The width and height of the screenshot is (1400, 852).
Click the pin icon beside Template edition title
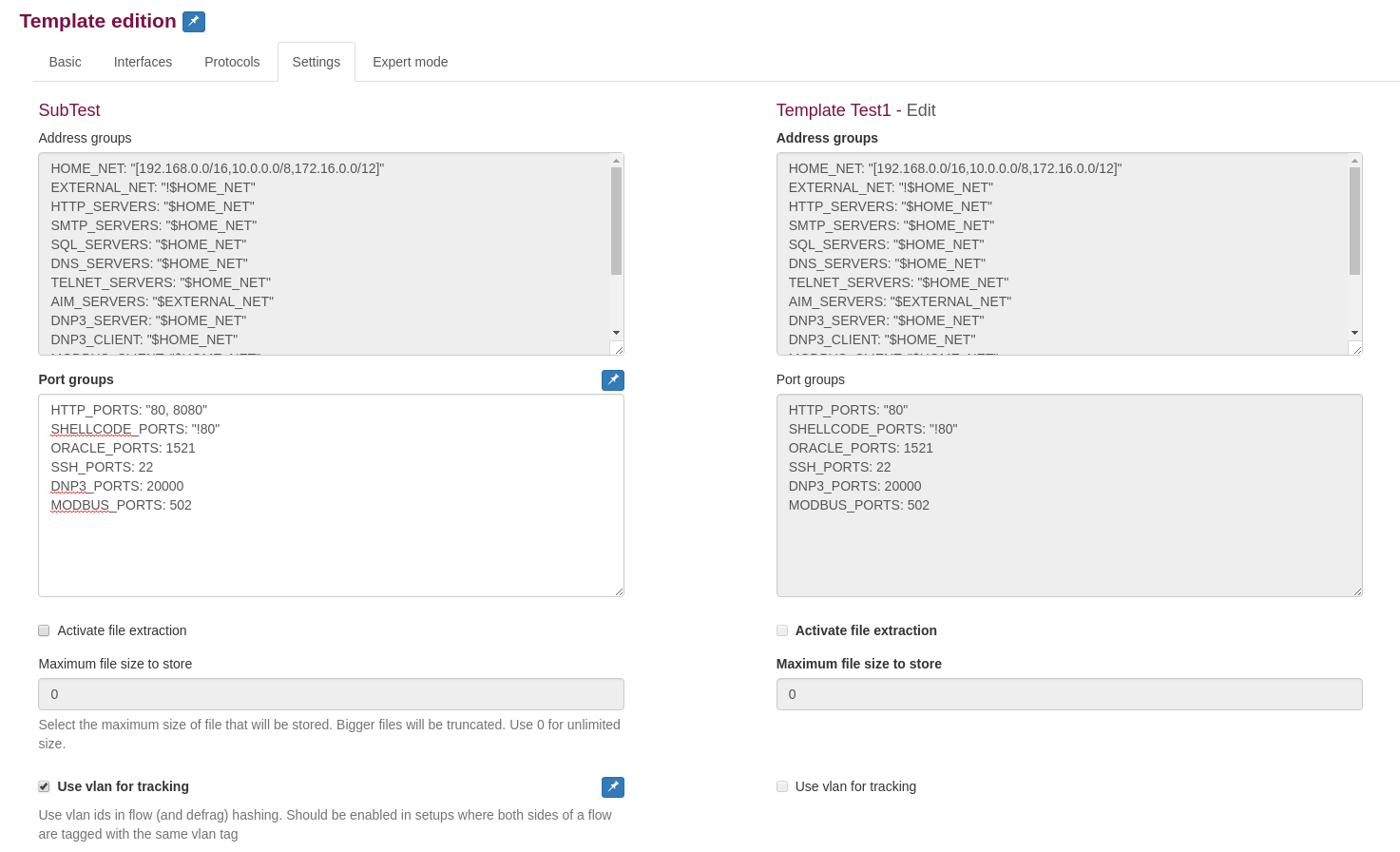tap(194, 21)
